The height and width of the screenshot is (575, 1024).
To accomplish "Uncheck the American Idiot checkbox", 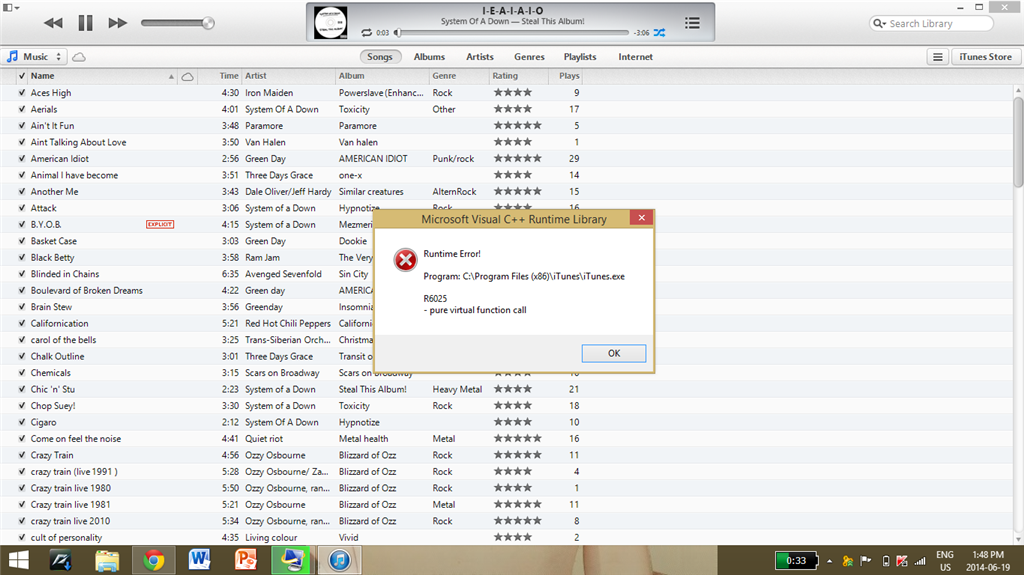I will tap(22, 159).
